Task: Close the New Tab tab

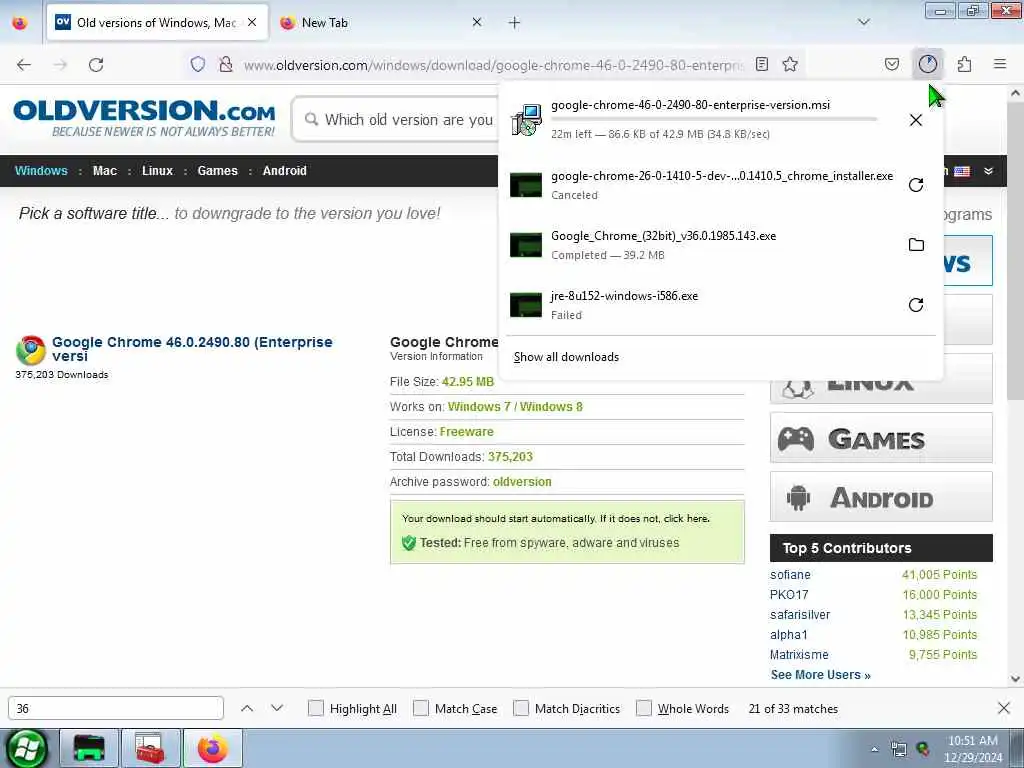Action: tap(477, 22)
